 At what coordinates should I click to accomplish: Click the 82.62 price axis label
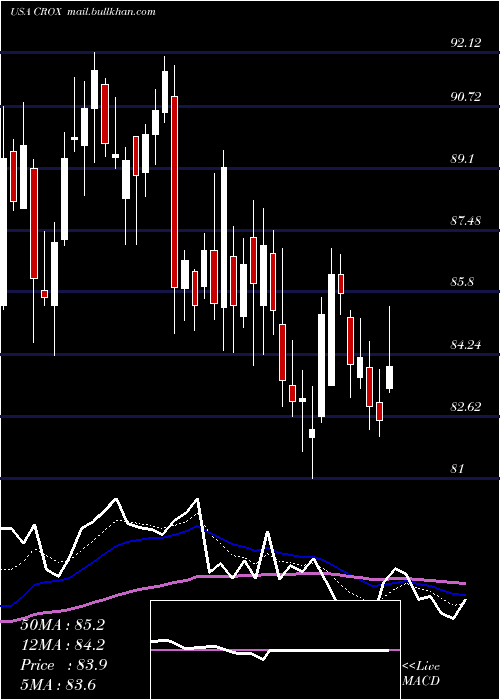[466, 407]
